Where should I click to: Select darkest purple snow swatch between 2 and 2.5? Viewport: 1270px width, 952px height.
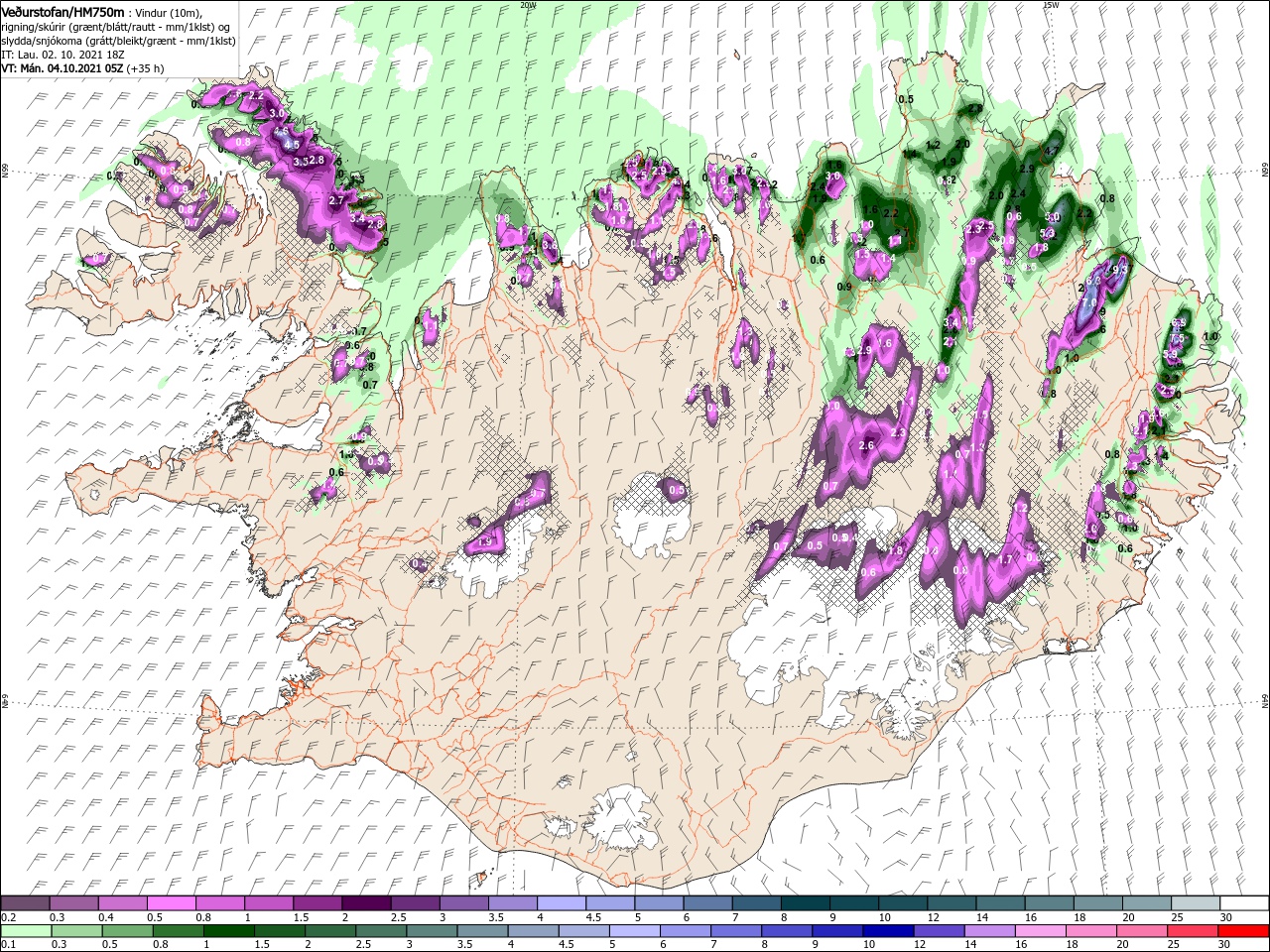click(x=366, y=903)
